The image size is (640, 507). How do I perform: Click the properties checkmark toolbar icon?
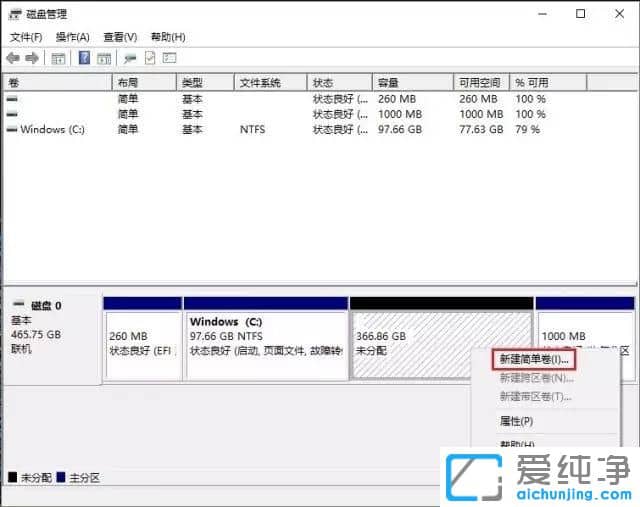(150, 58)
